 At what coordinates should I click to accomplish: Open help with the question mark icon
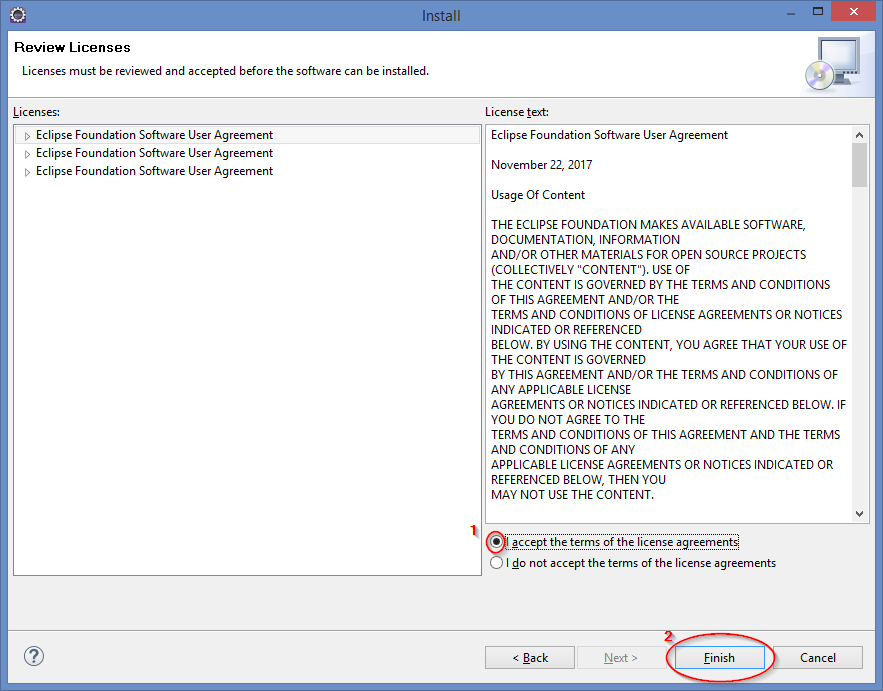pyautogui.click(x=34, y=656)
